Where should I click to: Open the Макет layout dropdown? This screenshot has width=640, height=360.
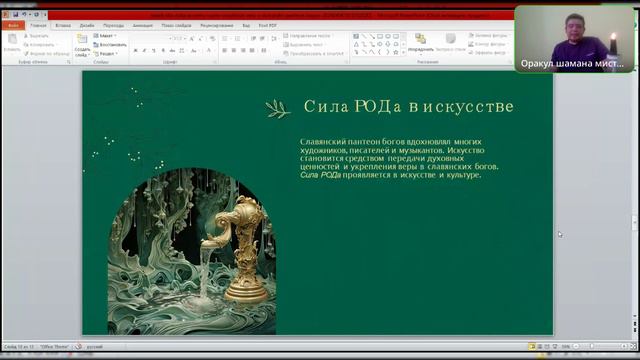pyautogui.click(x=105, y=36)
